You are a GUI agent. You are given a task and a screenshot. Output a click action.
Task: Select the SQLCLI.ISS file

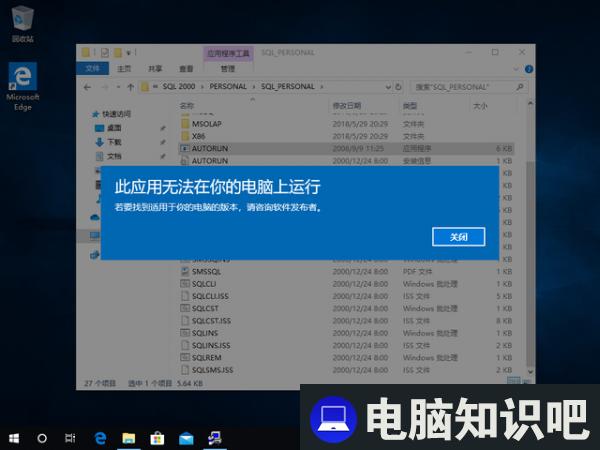(346, 296)
